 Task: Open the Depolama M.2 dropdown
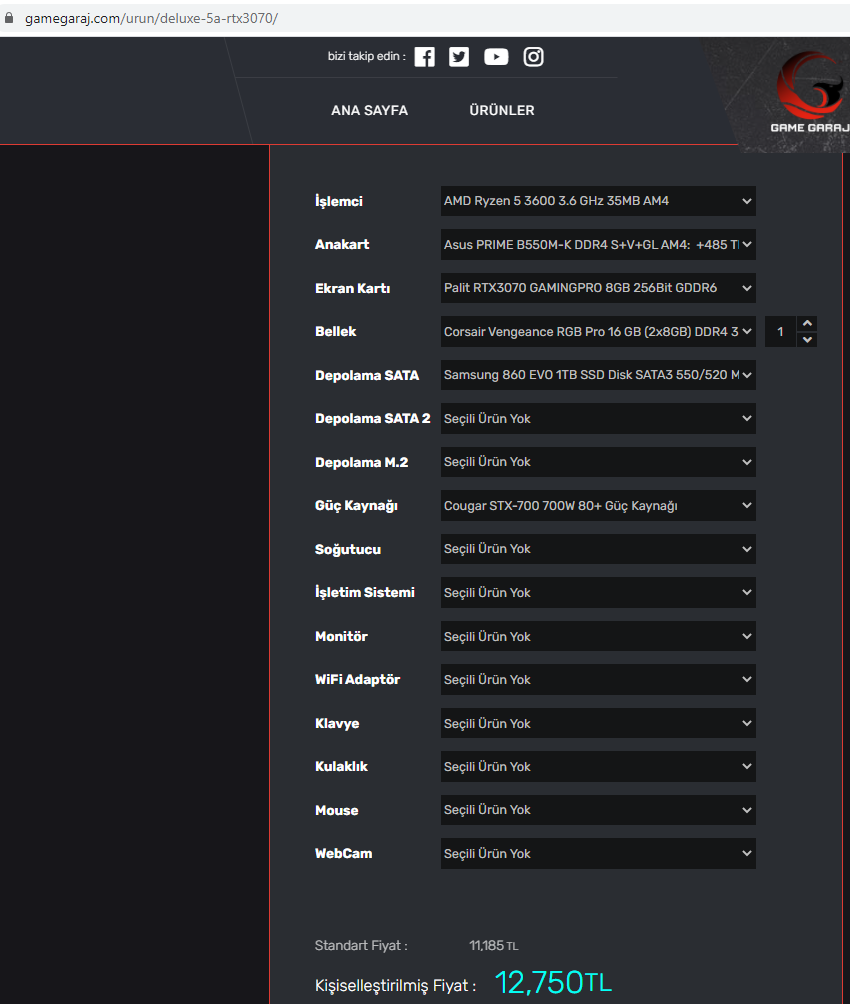click(x=598, y=462)
